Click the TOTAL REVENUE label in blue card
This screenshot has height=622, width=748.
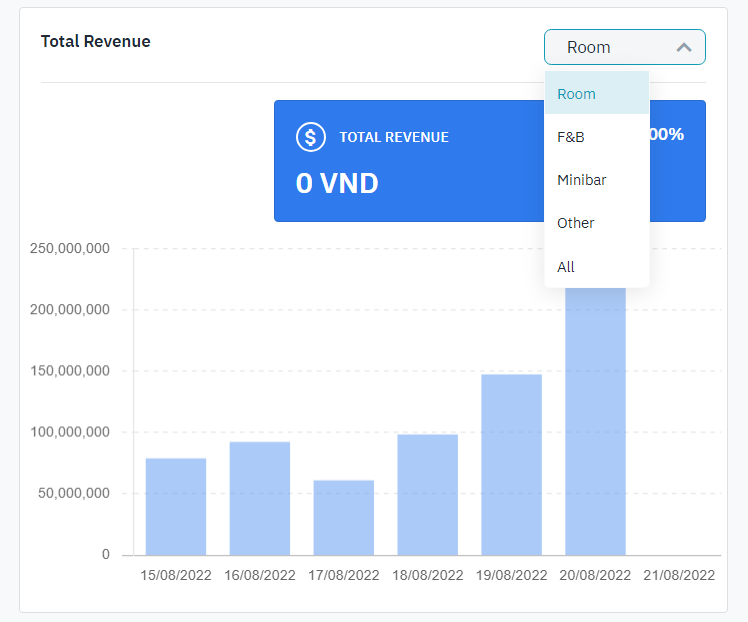click(x=394, y=137)
